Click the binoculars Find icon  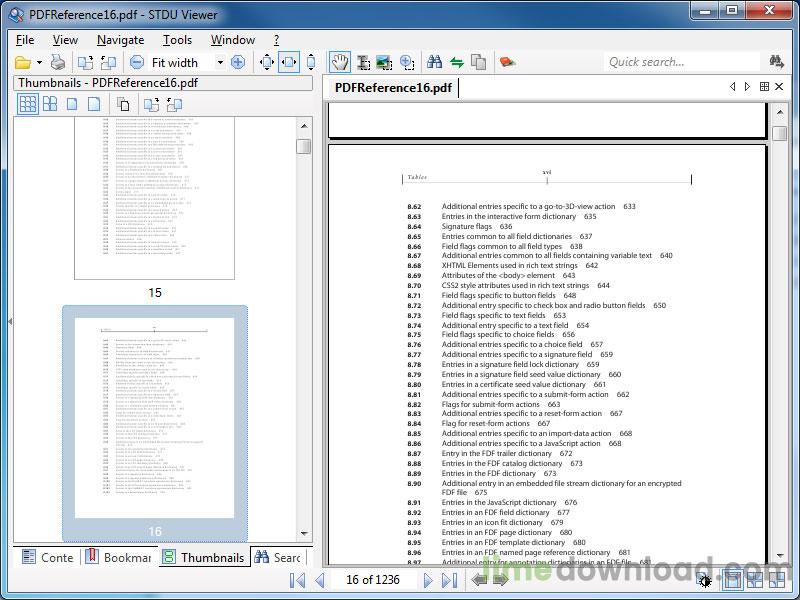[434, 62]
